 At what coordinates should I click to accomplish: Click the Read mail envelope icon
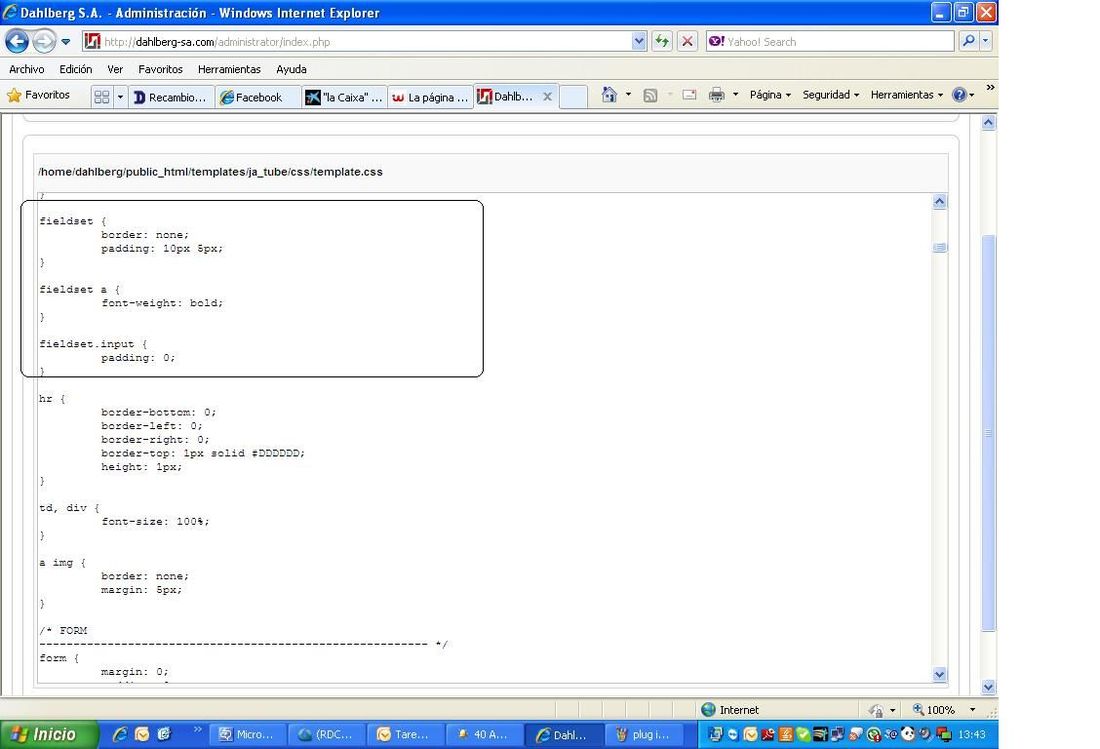tap(689, 95)
